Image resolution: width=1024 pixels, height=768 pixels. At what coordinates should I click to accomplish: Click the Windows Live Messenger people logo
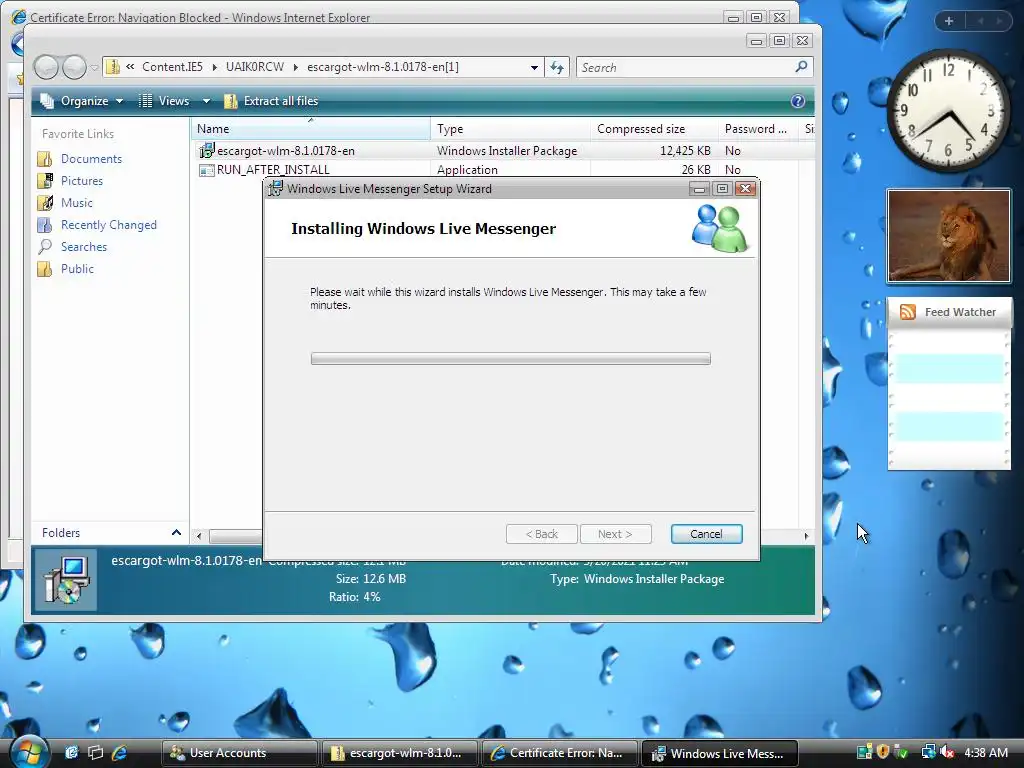pos(720,229)
